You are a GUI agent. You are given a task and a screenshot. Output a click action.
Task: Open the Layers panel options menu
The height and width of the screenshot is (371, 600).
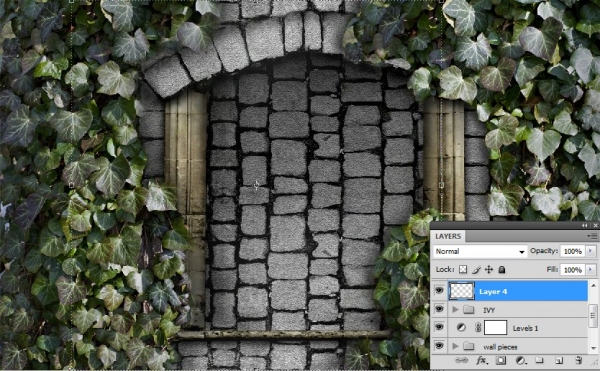click(592, 236)
